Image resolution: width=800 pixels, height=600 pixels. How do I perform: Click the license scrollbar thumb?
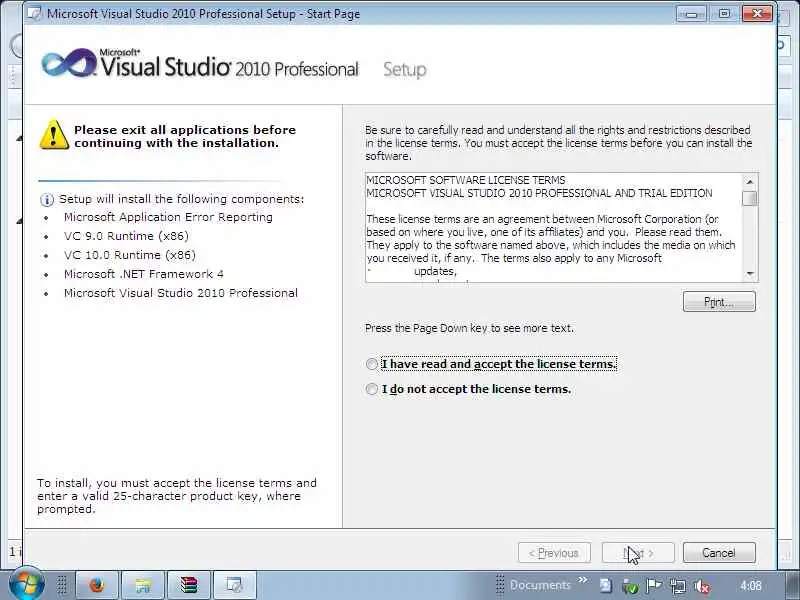pos(750,198)
